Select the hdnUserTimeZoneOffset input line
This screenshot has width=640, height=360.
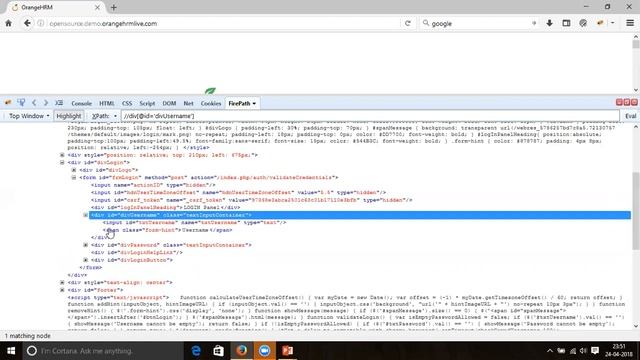(238, 192)
